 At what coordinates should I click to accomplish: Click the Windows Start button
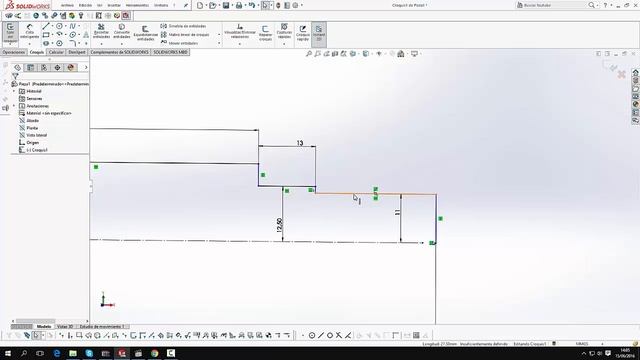(x=8, y=353)
